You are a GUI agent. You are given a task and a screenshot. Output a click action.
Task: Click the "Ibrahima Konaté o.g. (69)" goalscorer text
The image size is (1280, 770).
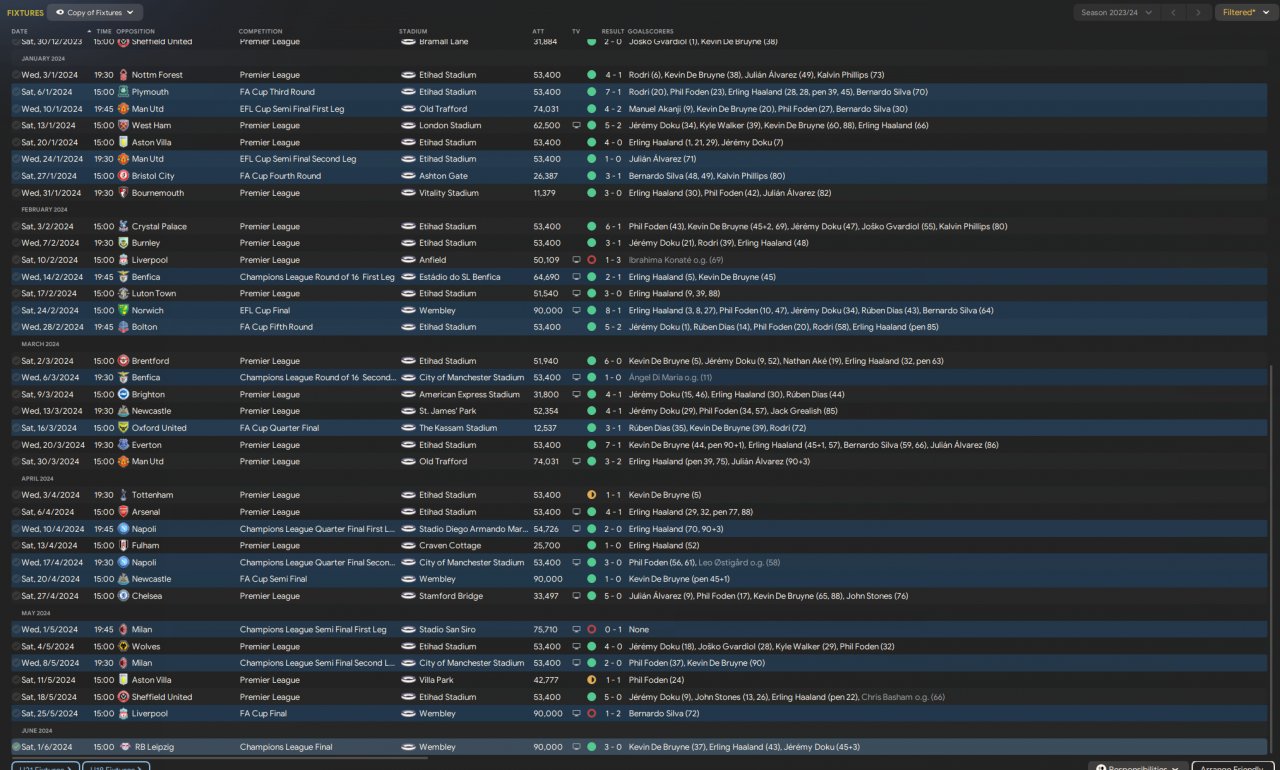676,260
